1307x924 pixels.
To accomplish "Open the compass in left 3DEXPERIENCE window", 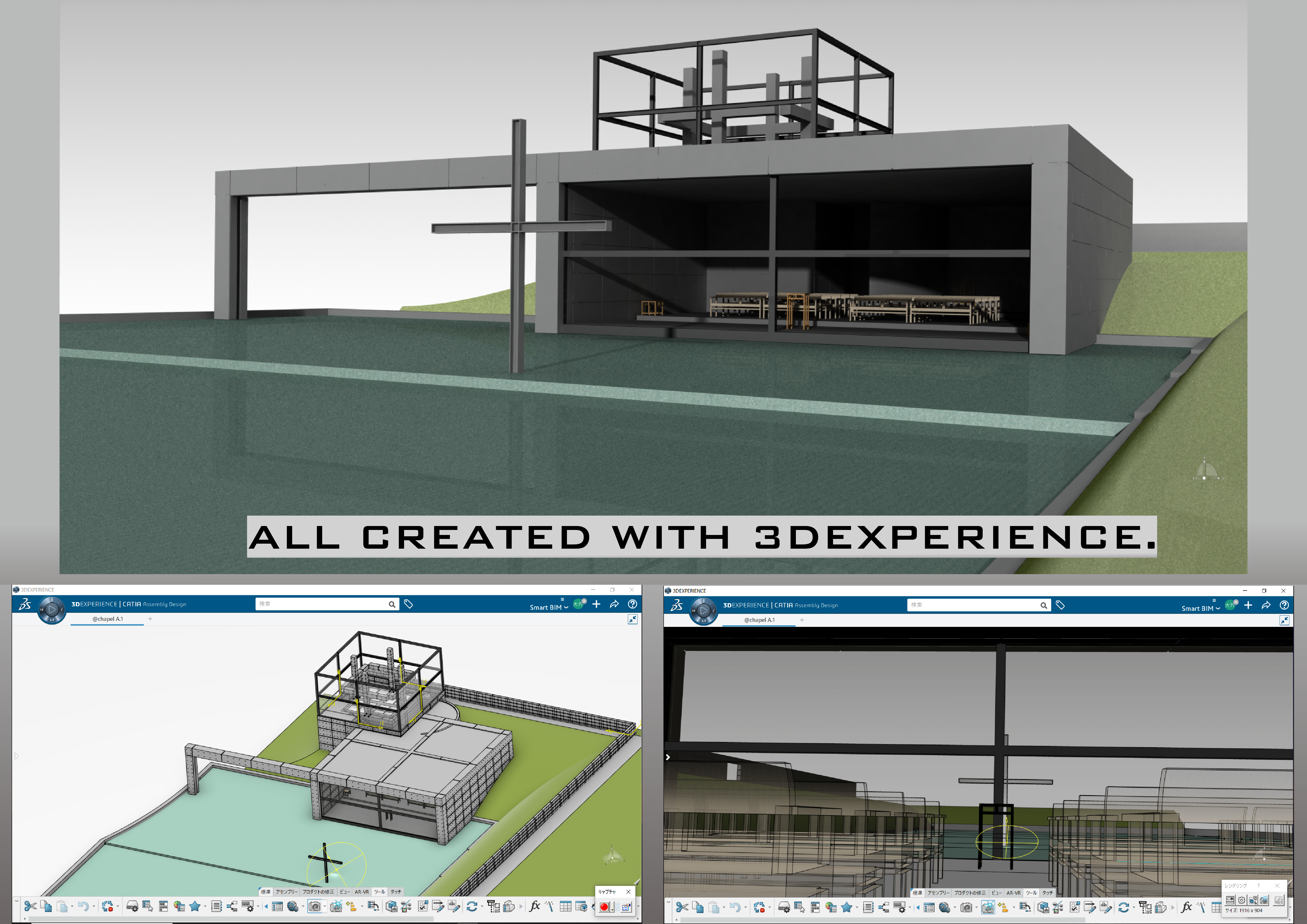I will click(x=52, y=610).
